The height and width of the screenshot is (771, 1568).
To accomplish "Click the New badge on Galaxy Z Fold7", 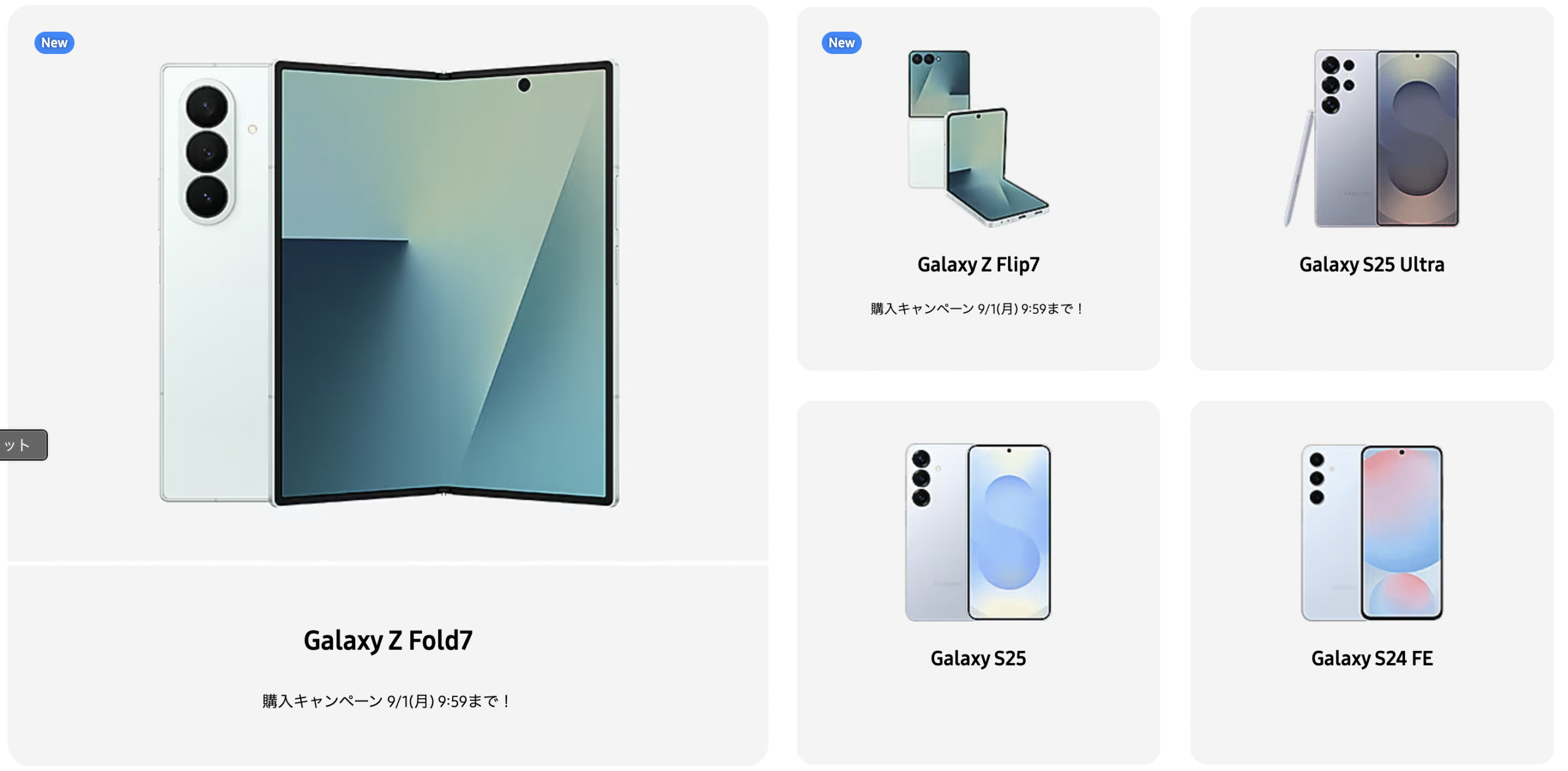I will pyautogui.click(x=55, y=43).
